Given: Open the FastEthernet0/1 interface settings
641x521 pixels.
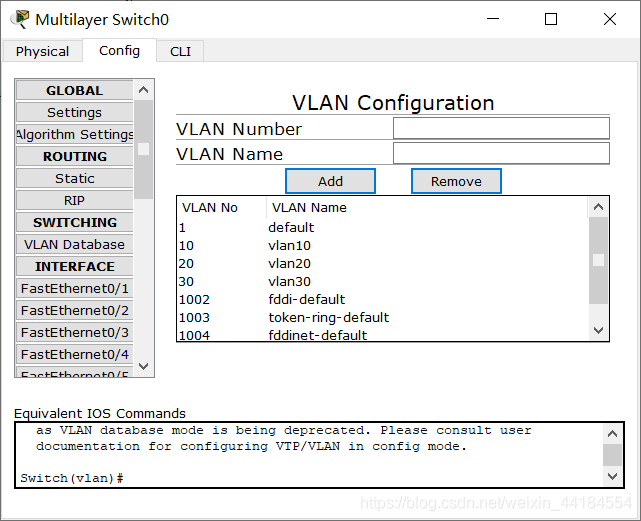Looking at the screenshot, I should pyautogui.click(x=74, y=289).
